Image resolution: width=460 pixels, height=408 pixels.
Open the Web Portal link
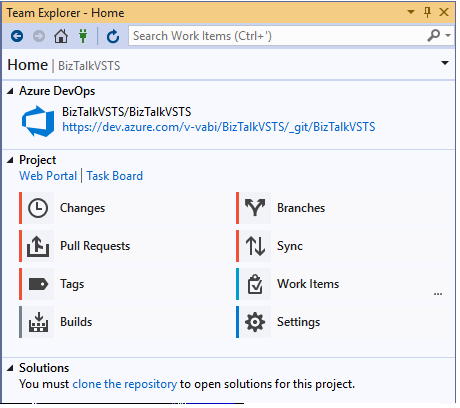point(48,176)
